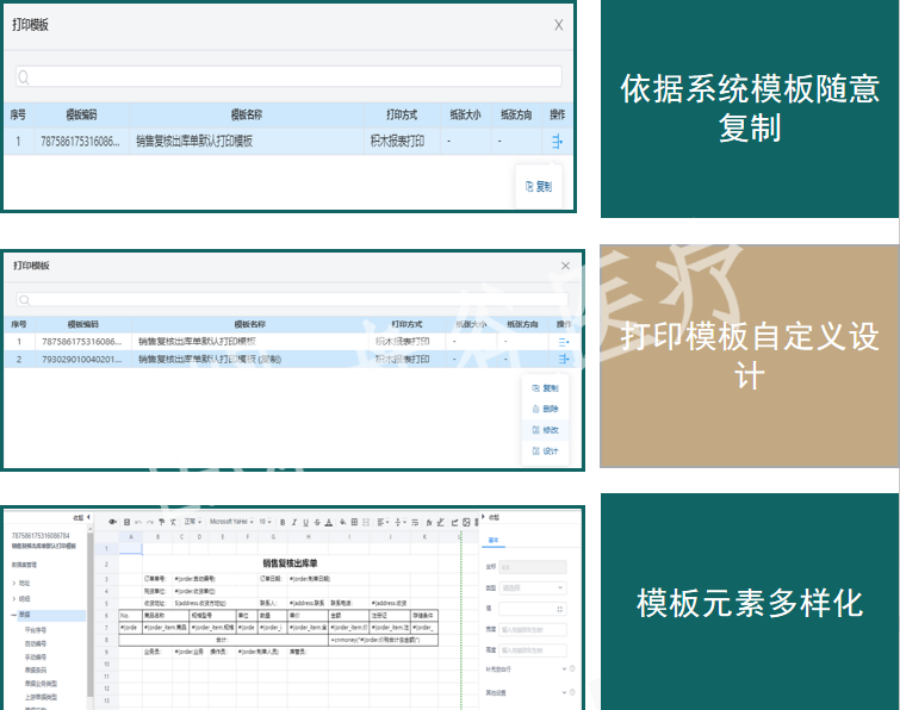The image size is (900, 710).
Task: Select the 模板名称 column header in the top dialog
Action: (x=246, y=115)
